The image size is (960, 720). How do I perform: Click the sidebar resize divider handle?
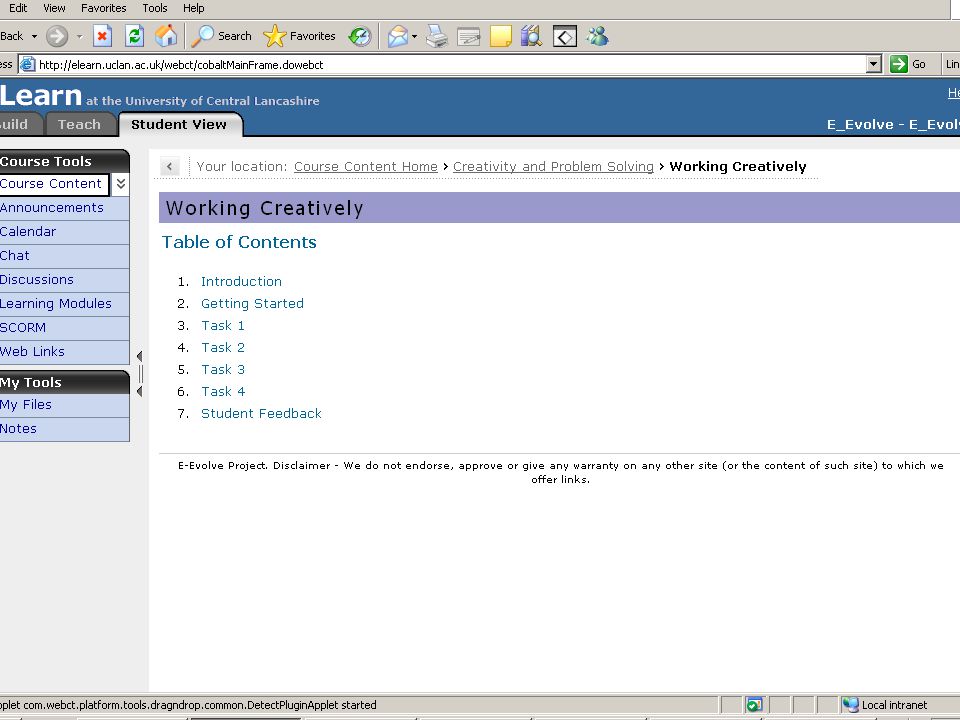coord(141,373)
